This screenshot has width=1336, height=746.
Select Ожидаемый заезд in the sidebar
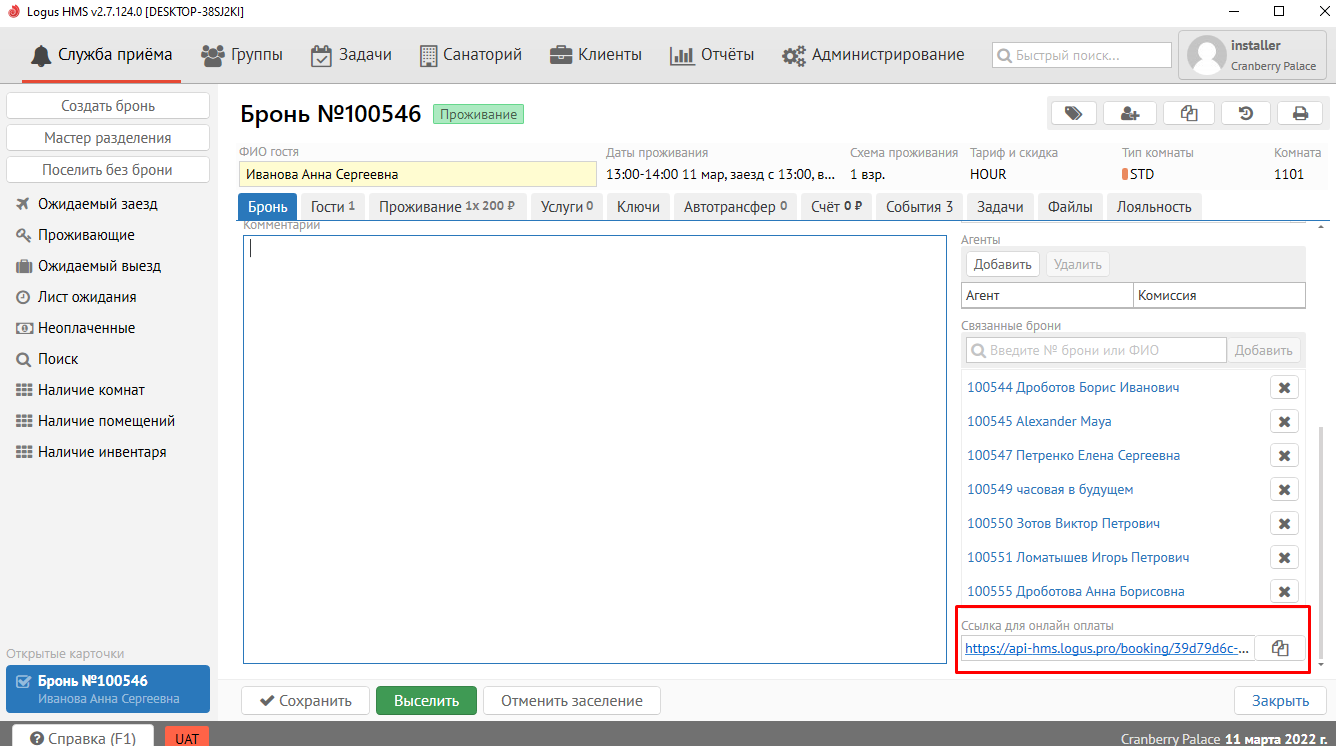pyautogui.click(x=97, y=204)
